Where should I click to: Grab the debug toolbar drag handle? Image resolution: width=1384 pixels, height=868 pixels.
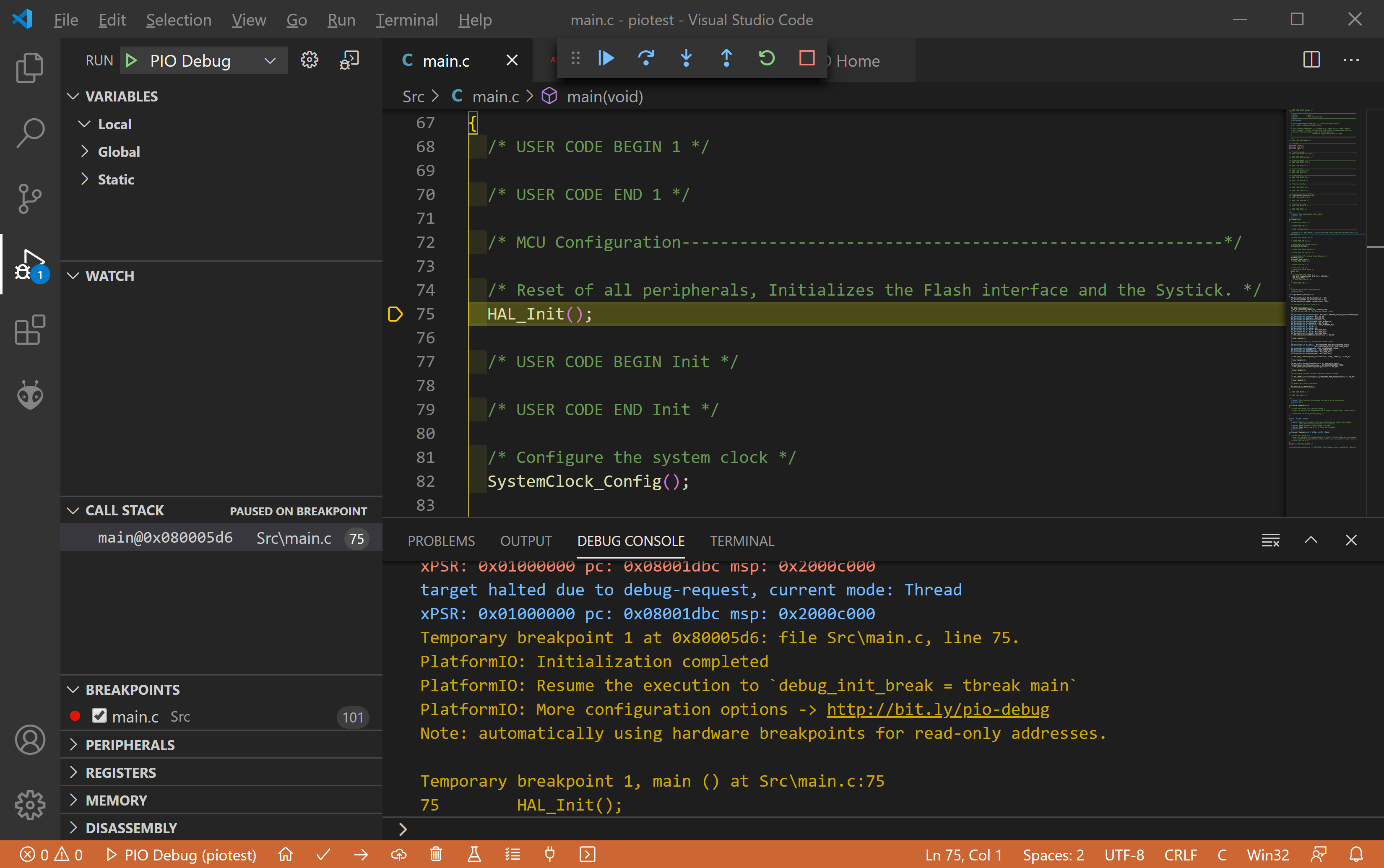tap(575, 58)
